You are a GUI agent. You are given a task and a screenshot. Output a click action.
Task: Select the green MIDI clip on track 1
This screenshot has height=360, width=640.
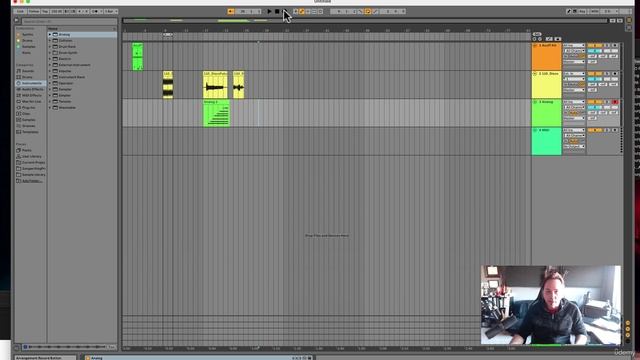tap(138, 56)
